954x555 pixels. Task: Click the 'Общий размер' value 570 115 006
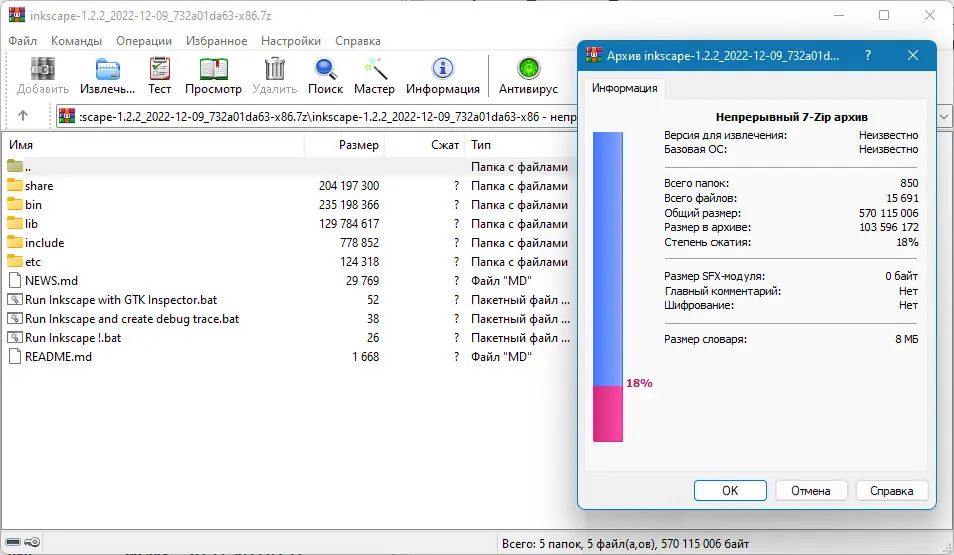[x=888, y=213]
